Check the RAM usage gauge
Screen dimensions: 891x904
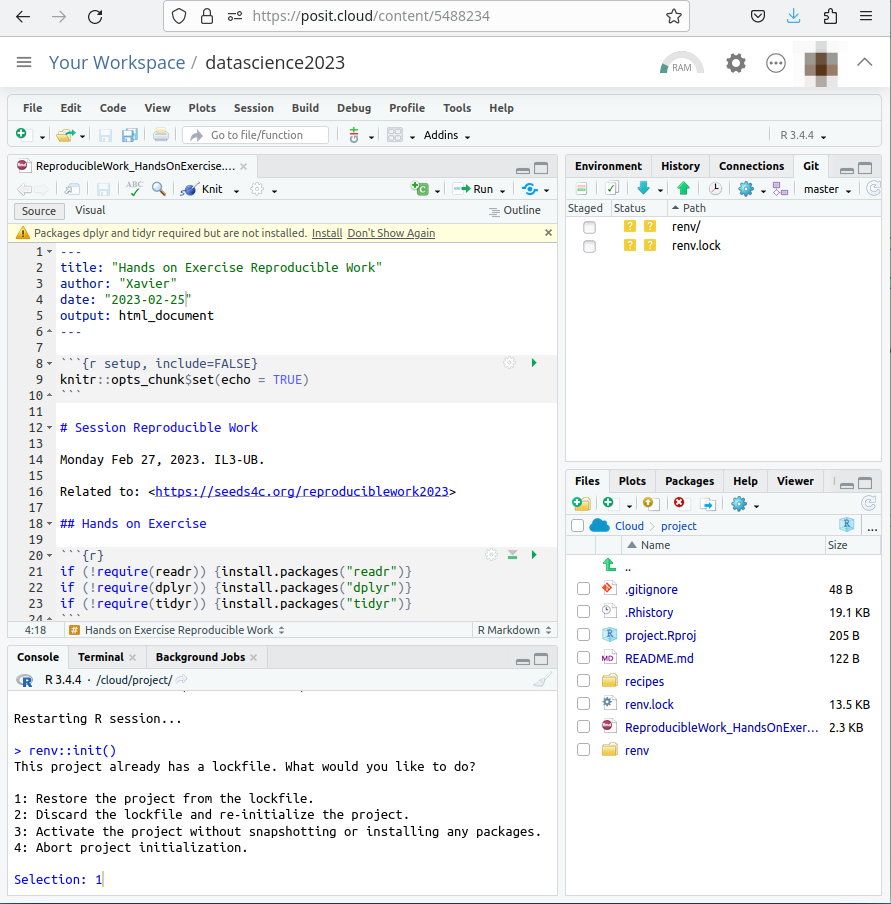tap(682, 63)
